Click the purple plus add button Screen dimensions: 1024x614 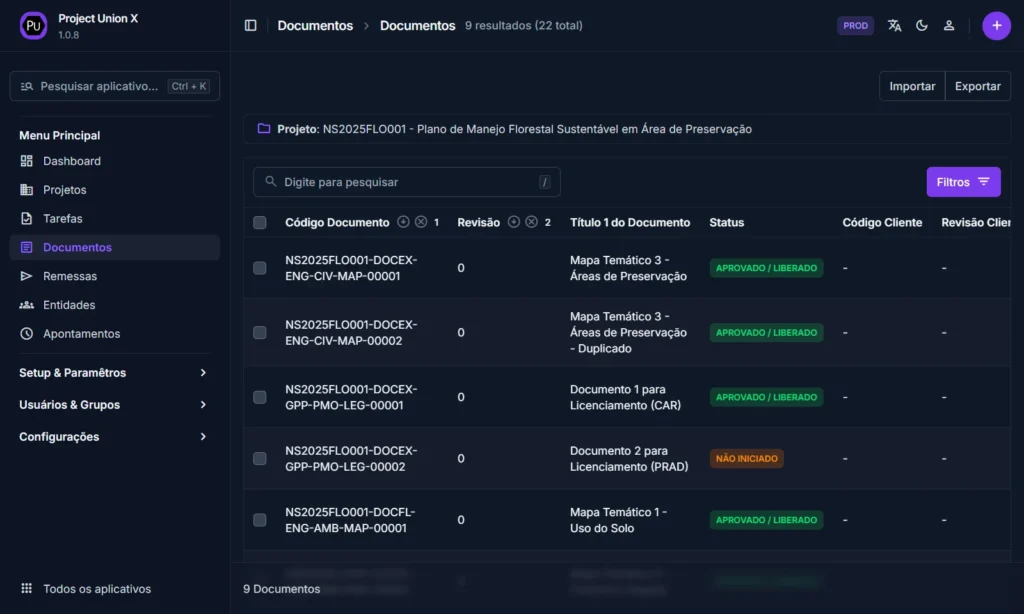click(x=996, y=26)
